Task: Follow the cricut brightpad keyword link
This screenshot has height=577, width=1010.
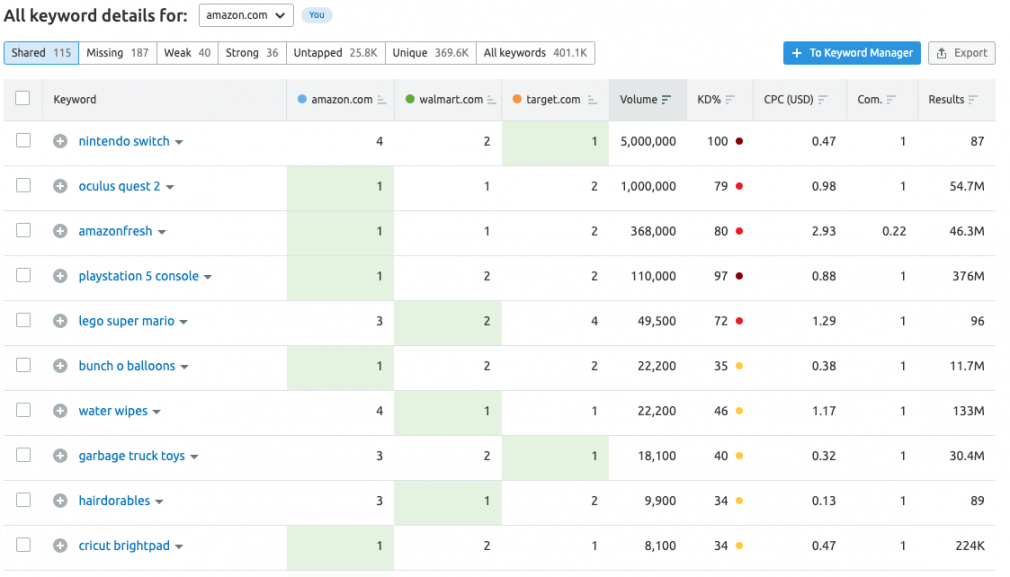Action: pyautogui.click(x=124, y=545)
